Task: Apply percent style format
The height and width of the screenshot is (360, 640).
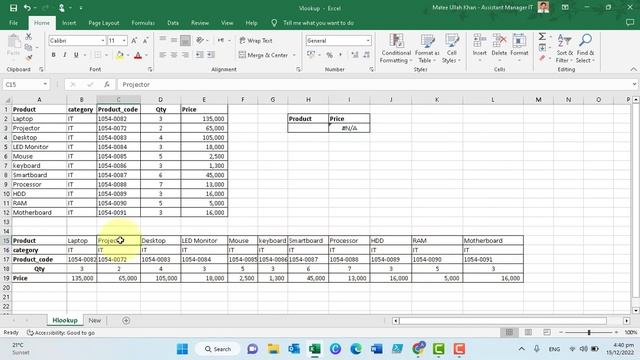Action: point(329,55)
